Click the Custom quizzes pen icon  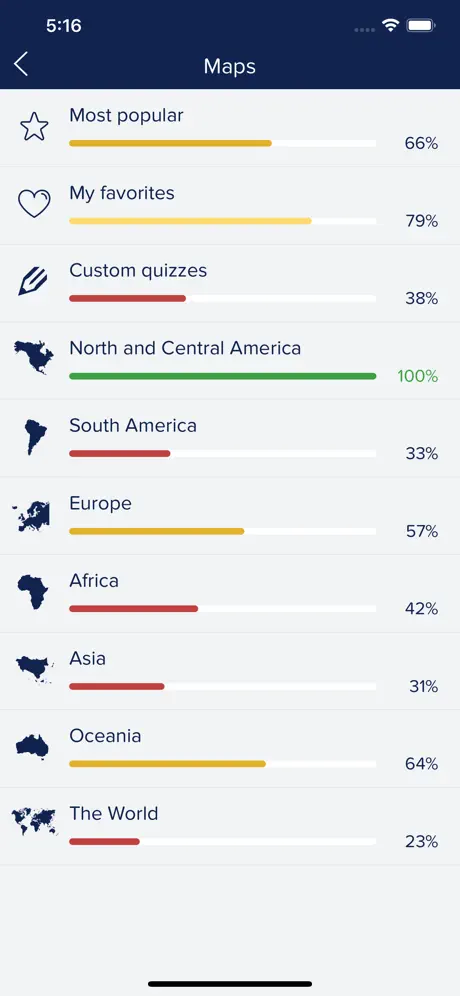coord(33,281)
